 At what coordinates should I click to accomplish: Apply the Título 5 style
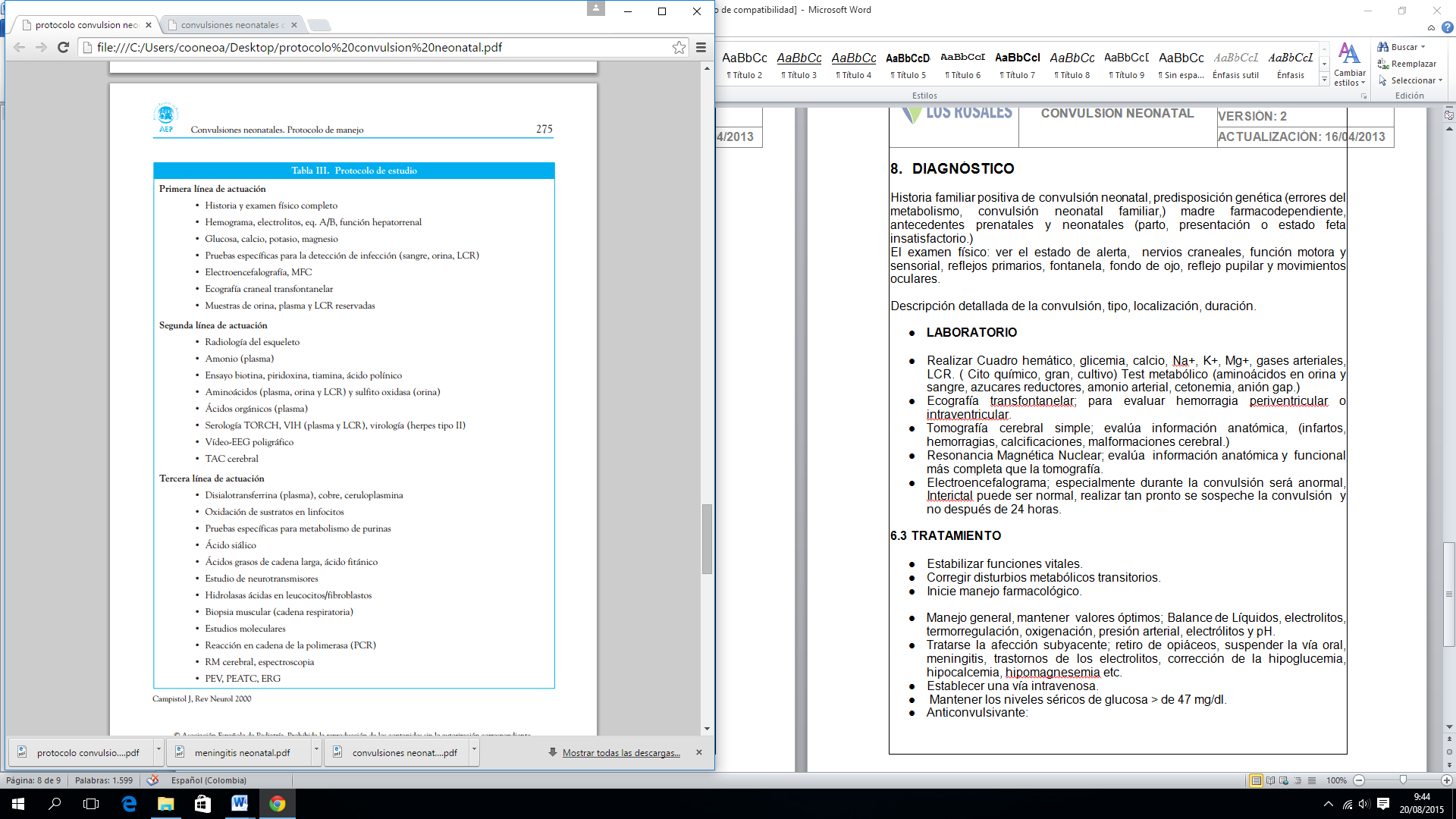click(908, 65)
